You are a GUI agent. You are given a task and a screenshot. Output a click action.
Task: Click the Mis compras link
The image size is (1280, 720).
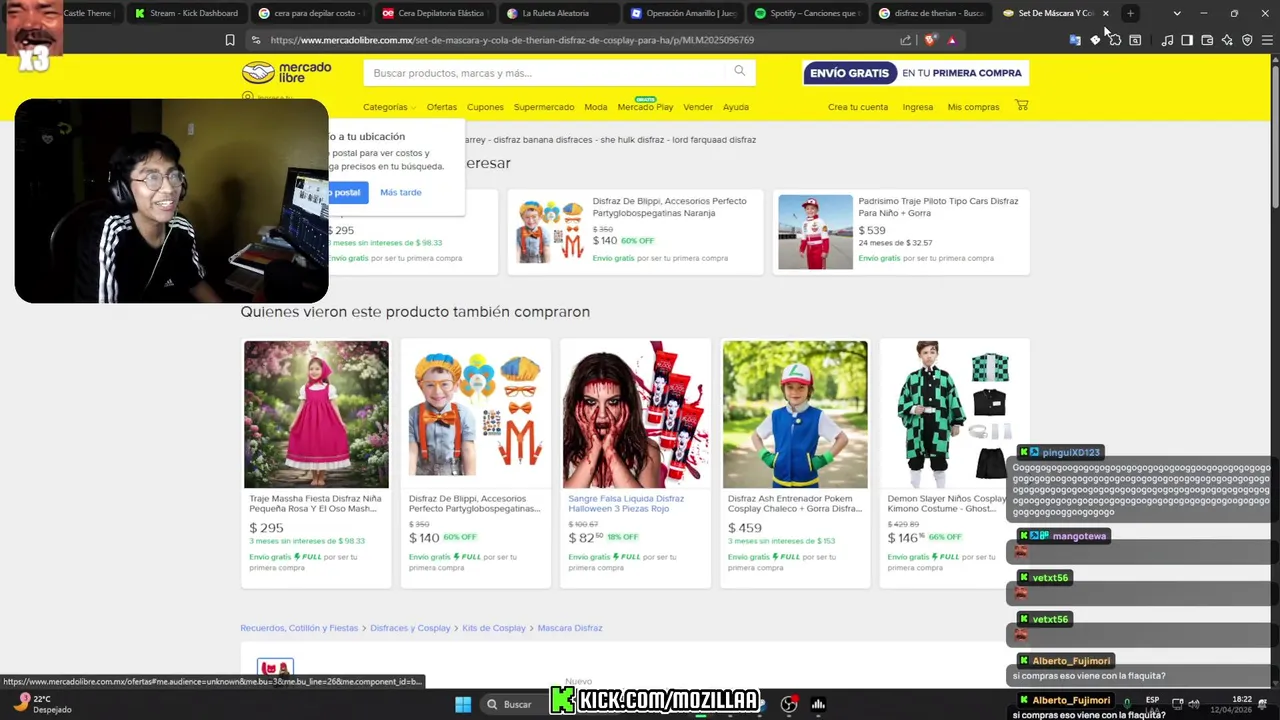[x=973, y=107]
